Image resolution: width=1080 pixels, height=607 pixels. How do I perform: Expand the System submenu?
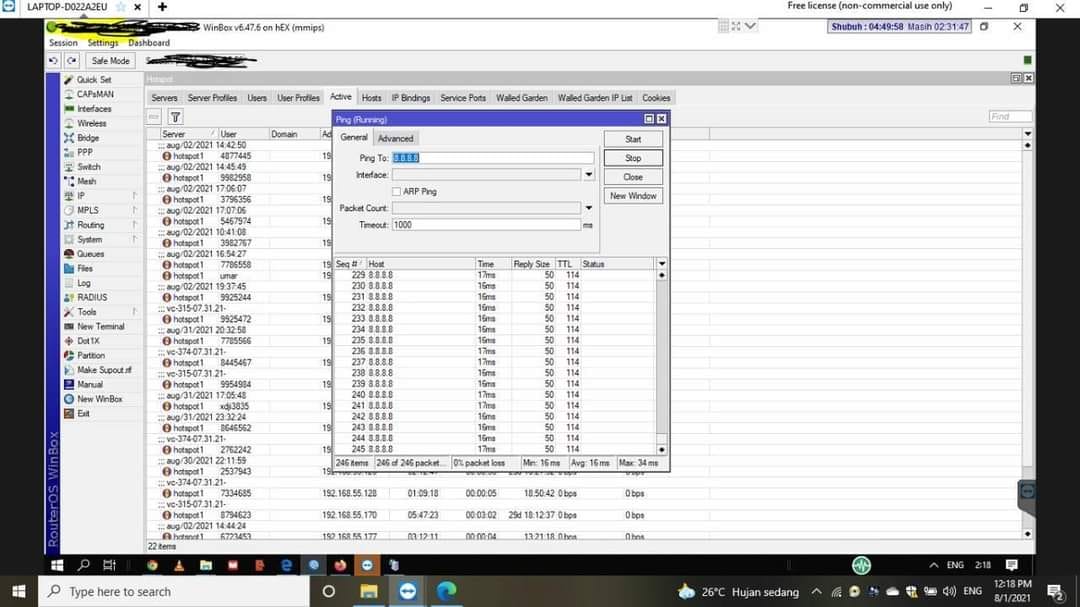coord(134,239)
